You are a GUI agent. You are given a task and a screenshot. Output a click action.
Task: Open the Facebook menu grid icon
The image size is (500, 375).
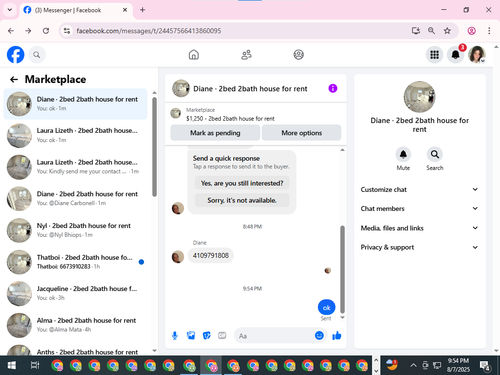pos(434,55)
